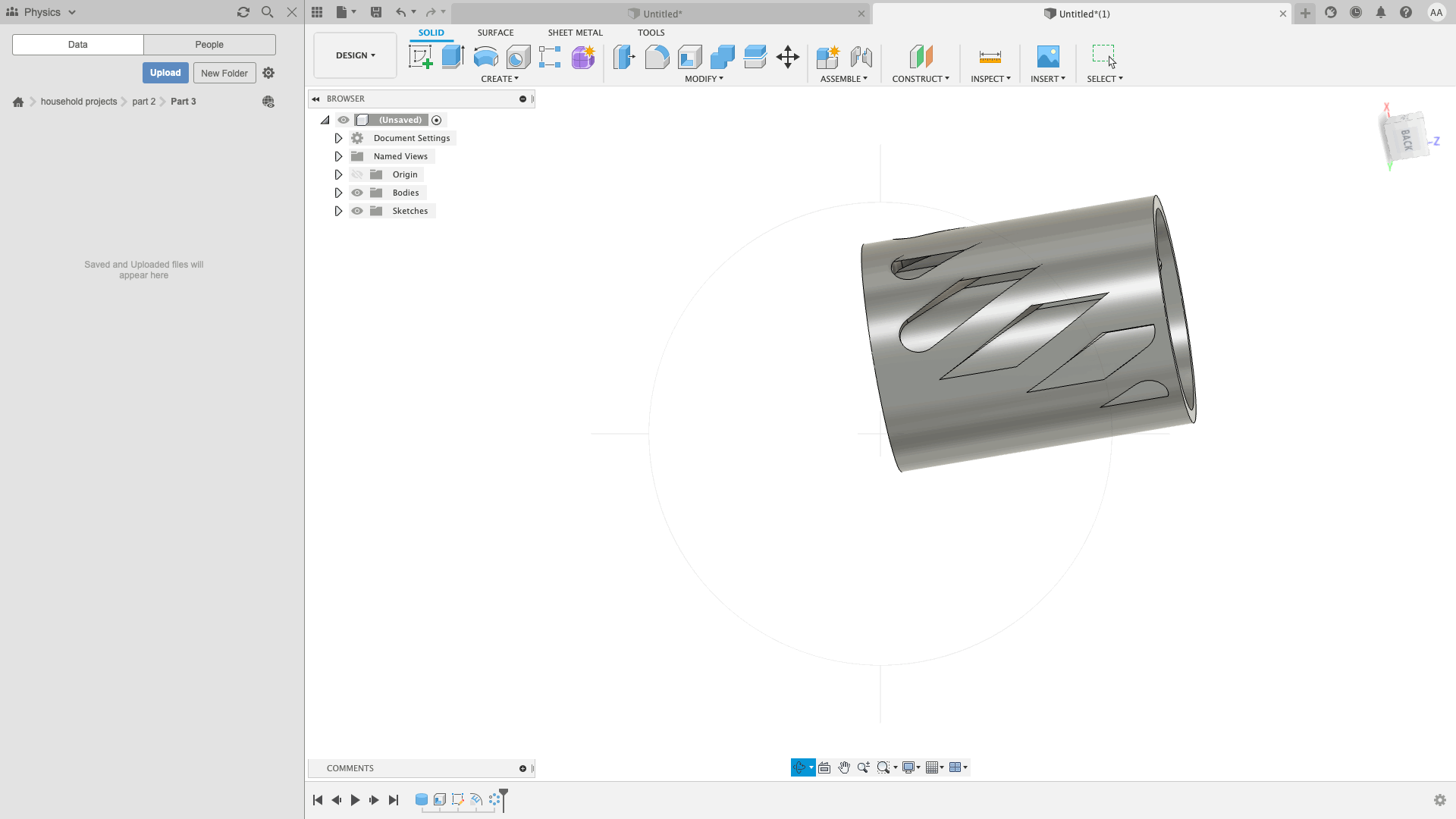
Task: Toggle Sketches folder visibility eye
Action: (357, 211)
